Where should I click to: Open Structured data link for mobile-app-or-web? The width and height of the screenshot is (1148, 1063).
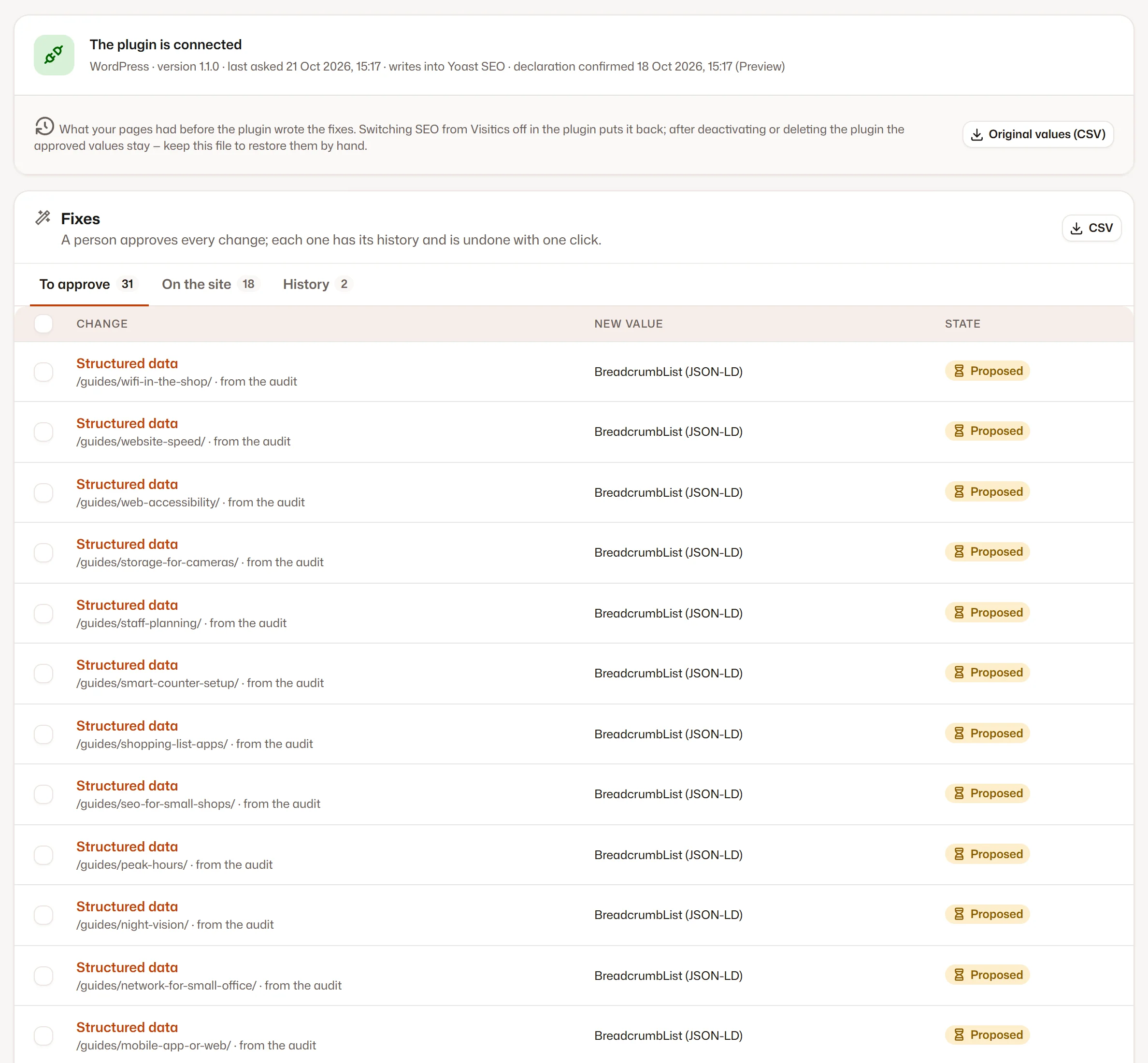click(x=127, y=1027)
